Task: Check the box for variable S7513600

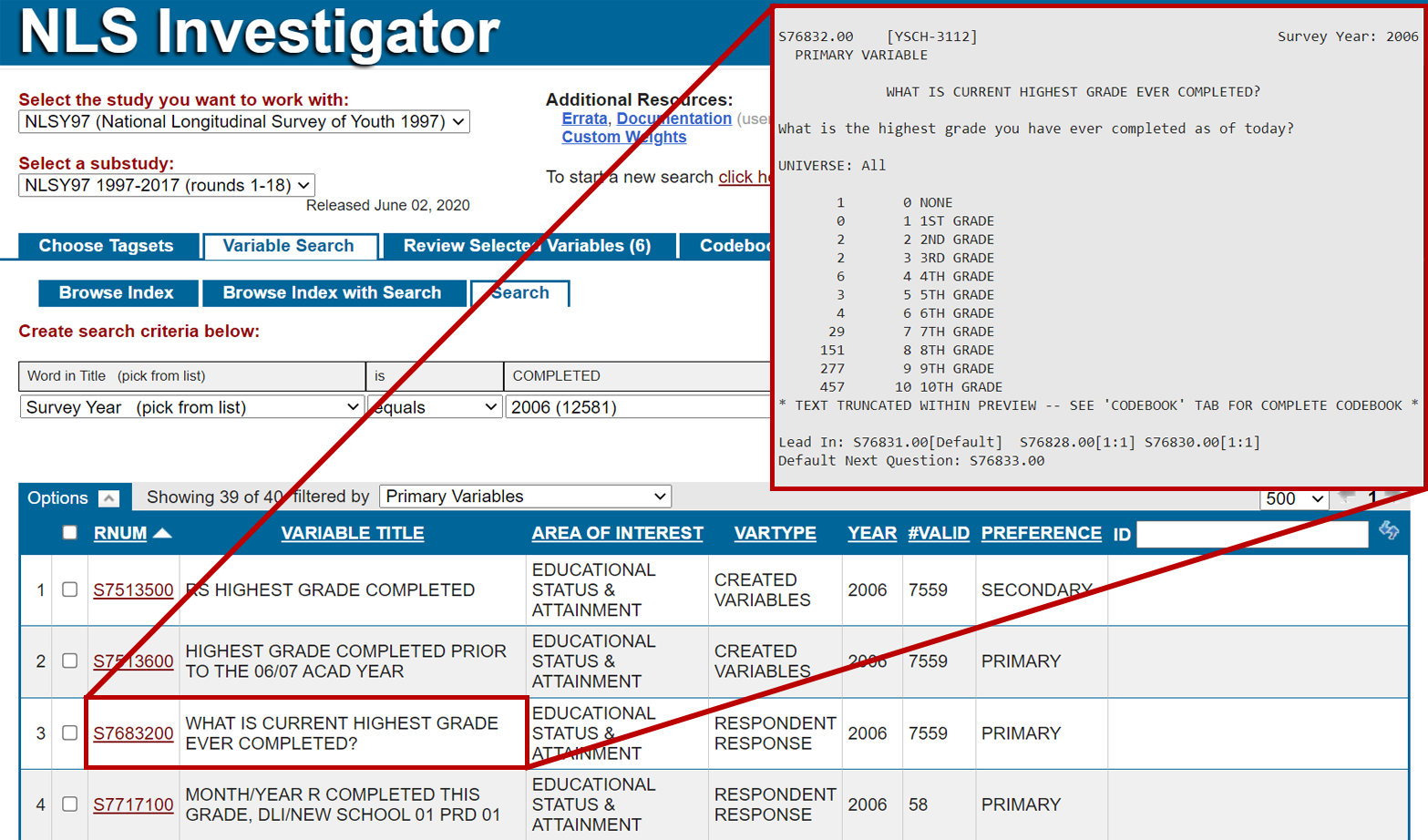Action: pos(69,661)
